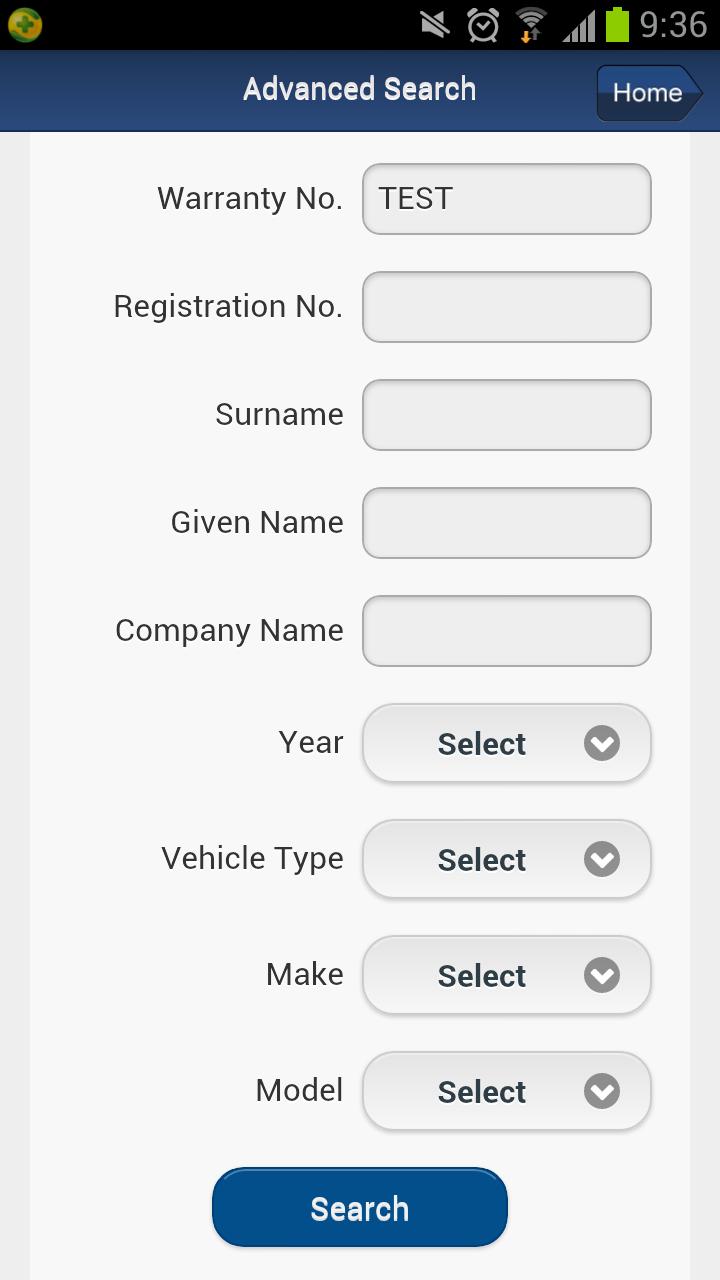Click the Registration No. input field
The width and height of the screenshot is (720, 1280).
click(x=506, y=307)
